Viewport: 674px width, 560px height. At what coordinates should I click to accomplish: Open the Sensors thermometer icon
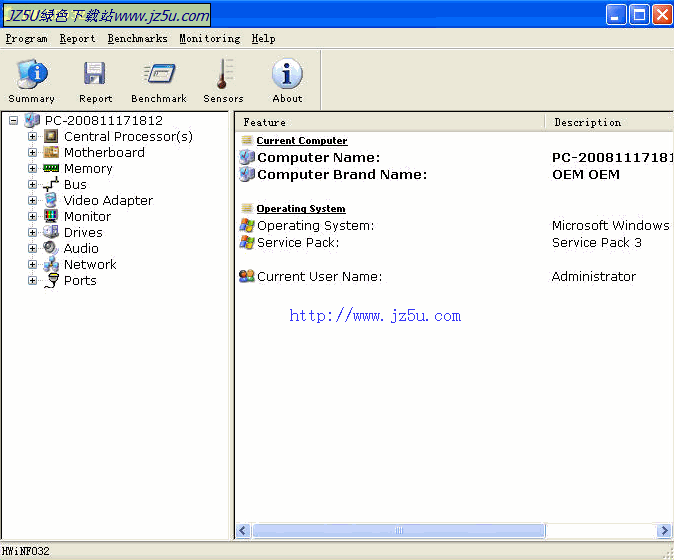pyautogui.click(x=223, y=73)
